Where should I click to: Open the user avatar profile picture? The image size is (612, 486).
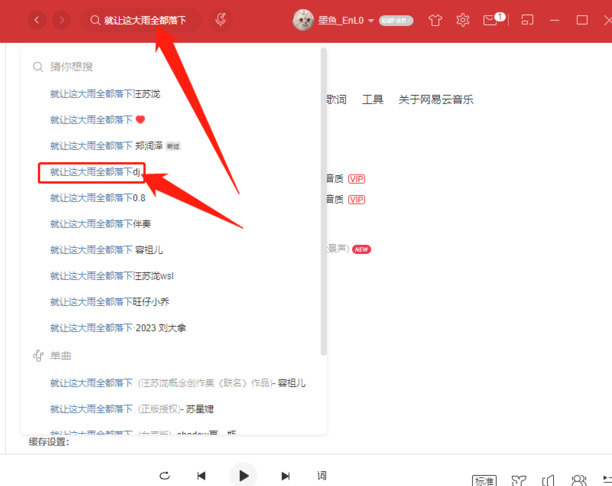tap(303, 20)
